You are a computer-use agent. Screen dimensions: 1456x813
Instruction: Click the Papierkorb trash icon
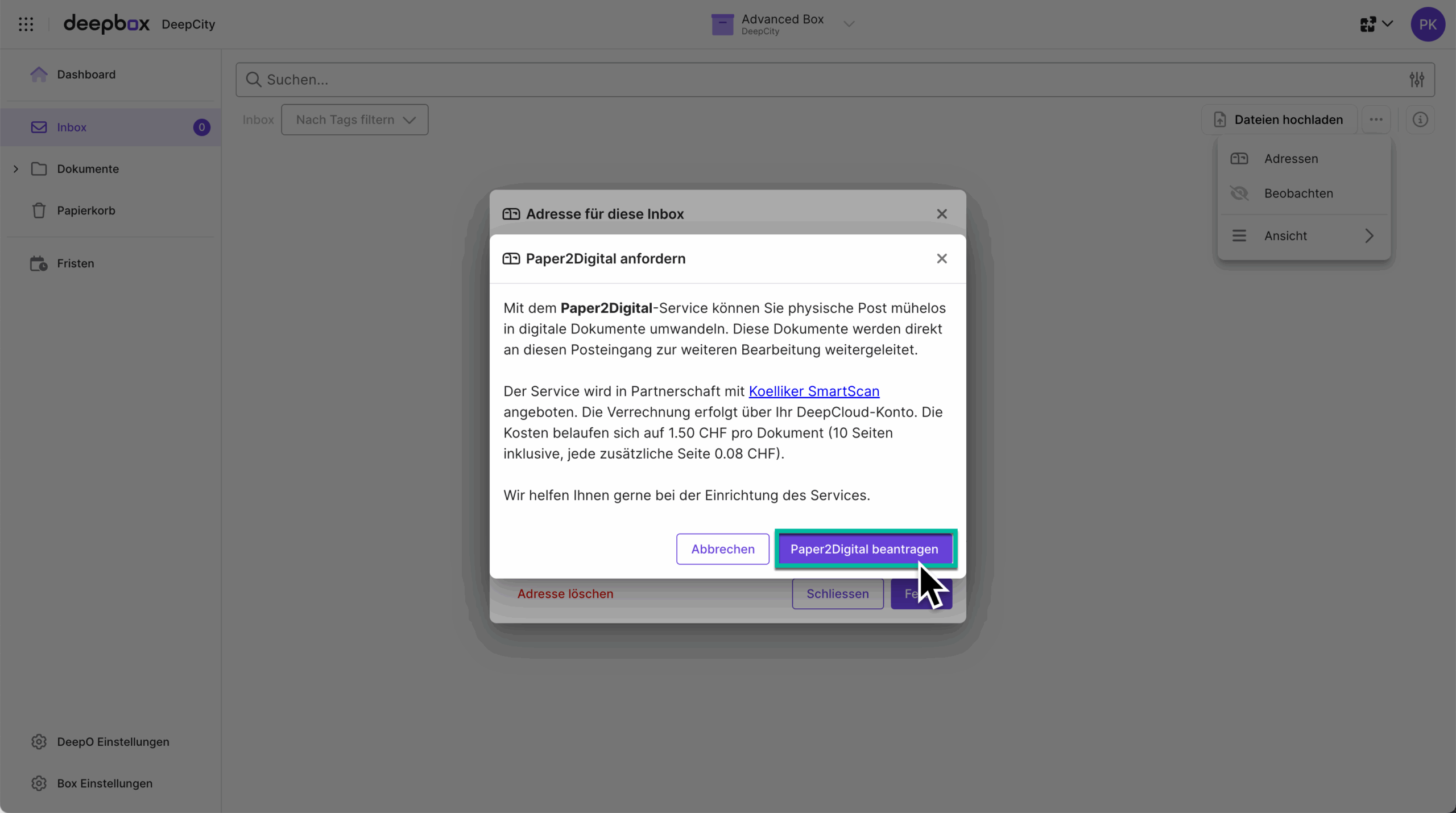(39, 211)
